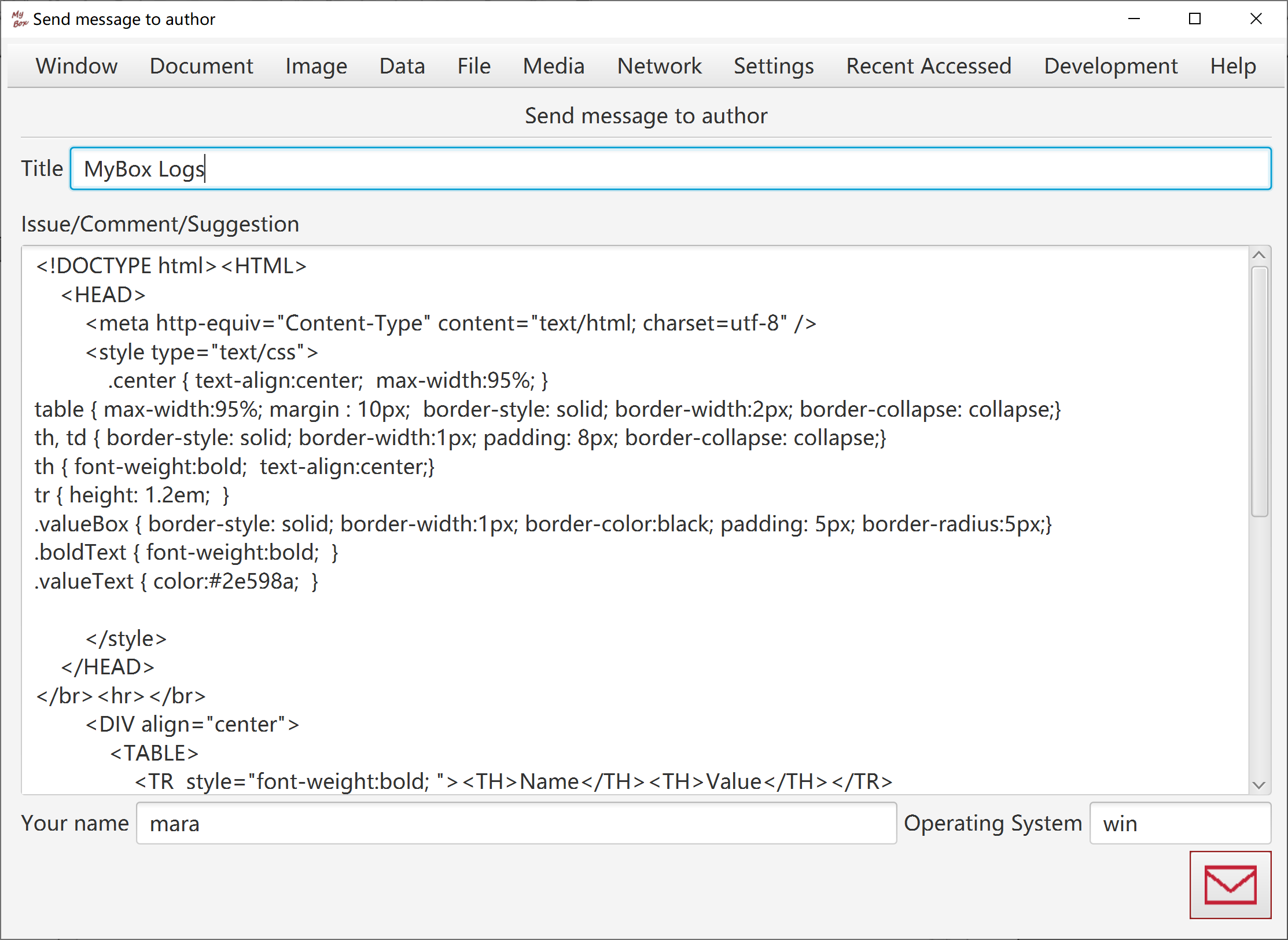Open the Help menu
The width and height of the screenshot is (1288, 940).
tap(1233, 66)
